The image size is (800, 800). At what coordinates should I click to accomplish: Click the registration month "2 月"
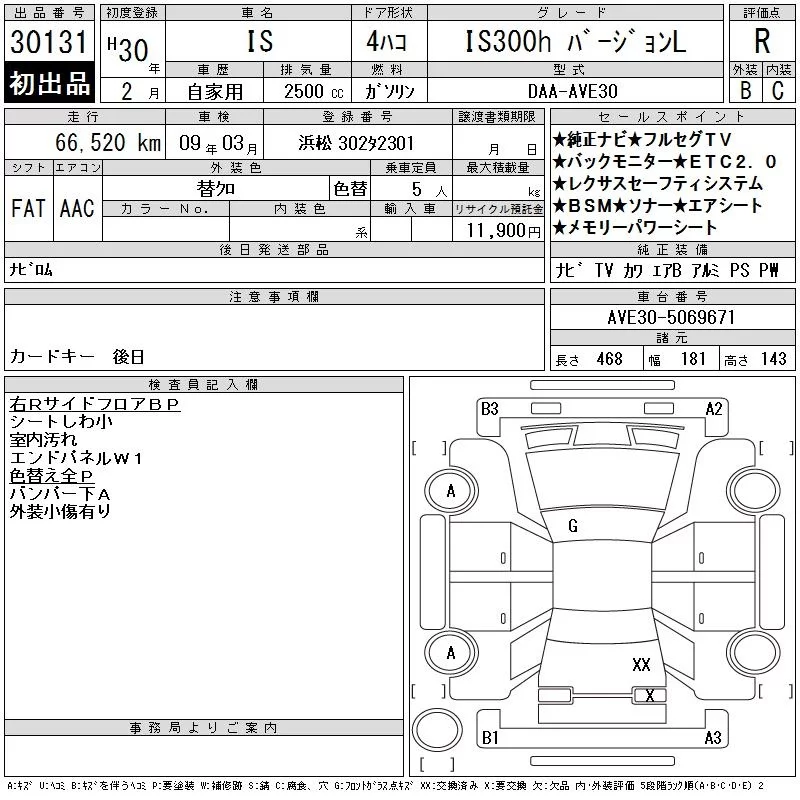(140, 92)
